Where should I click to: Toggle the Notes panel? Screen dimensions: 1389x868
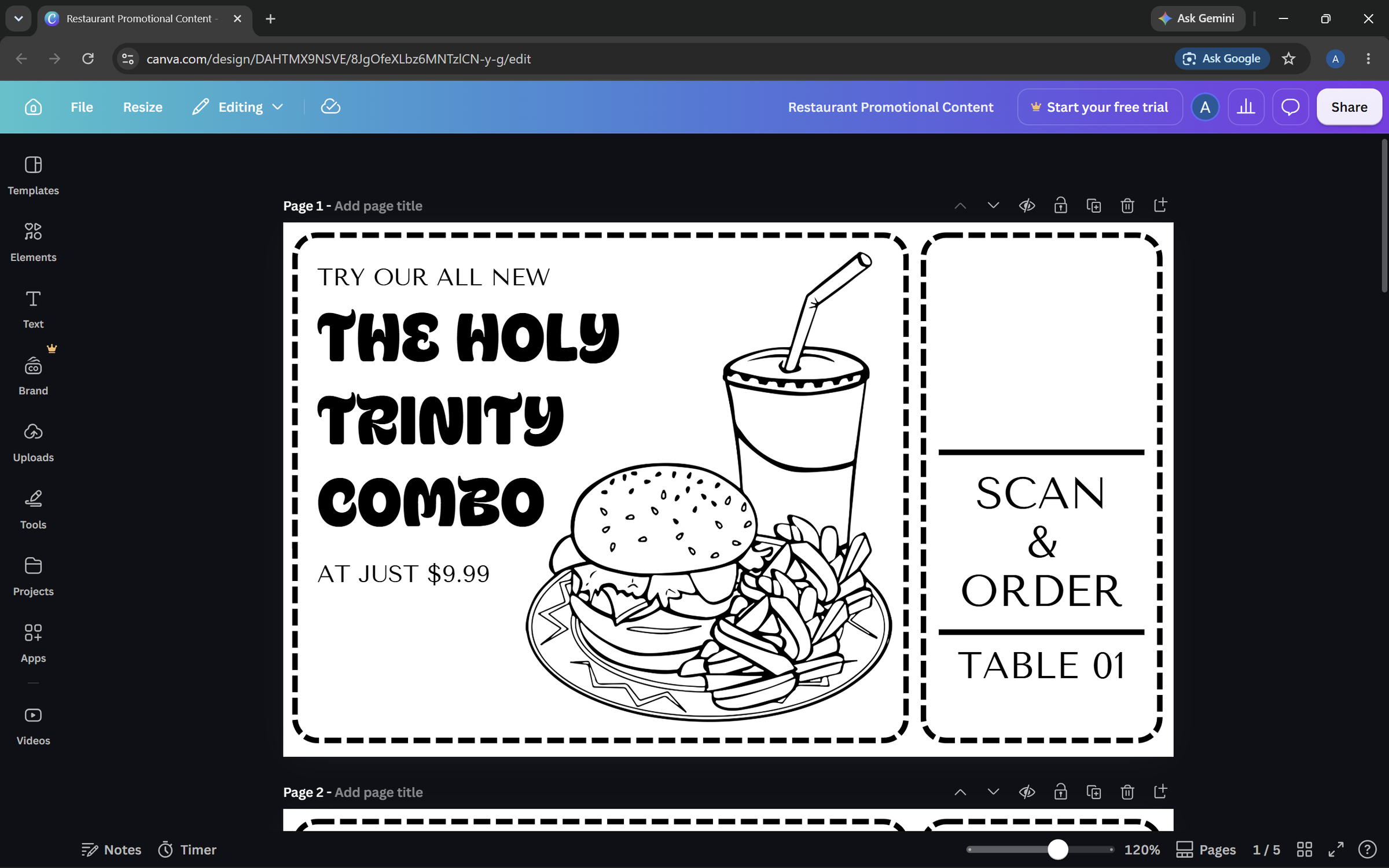pyautogui.click(x=111, y=849)
